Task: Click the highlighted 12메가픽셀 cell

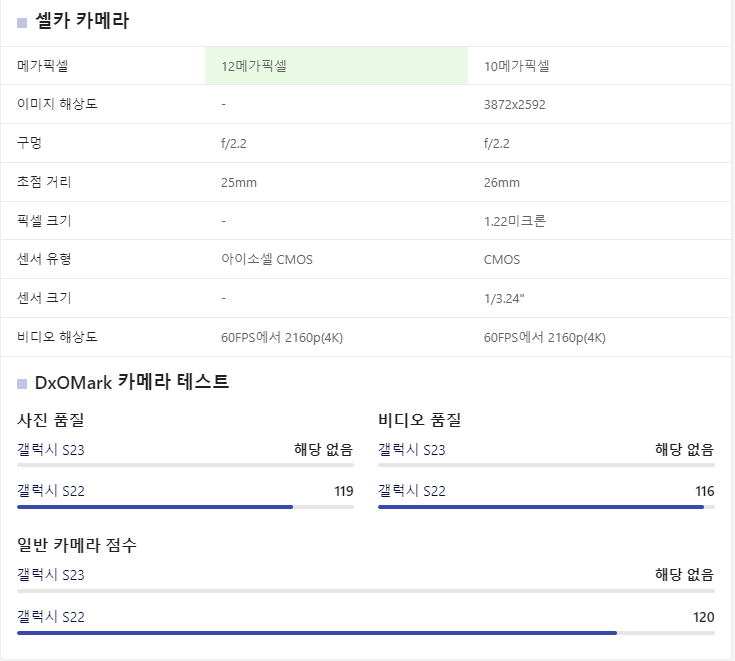Action: 337,66
